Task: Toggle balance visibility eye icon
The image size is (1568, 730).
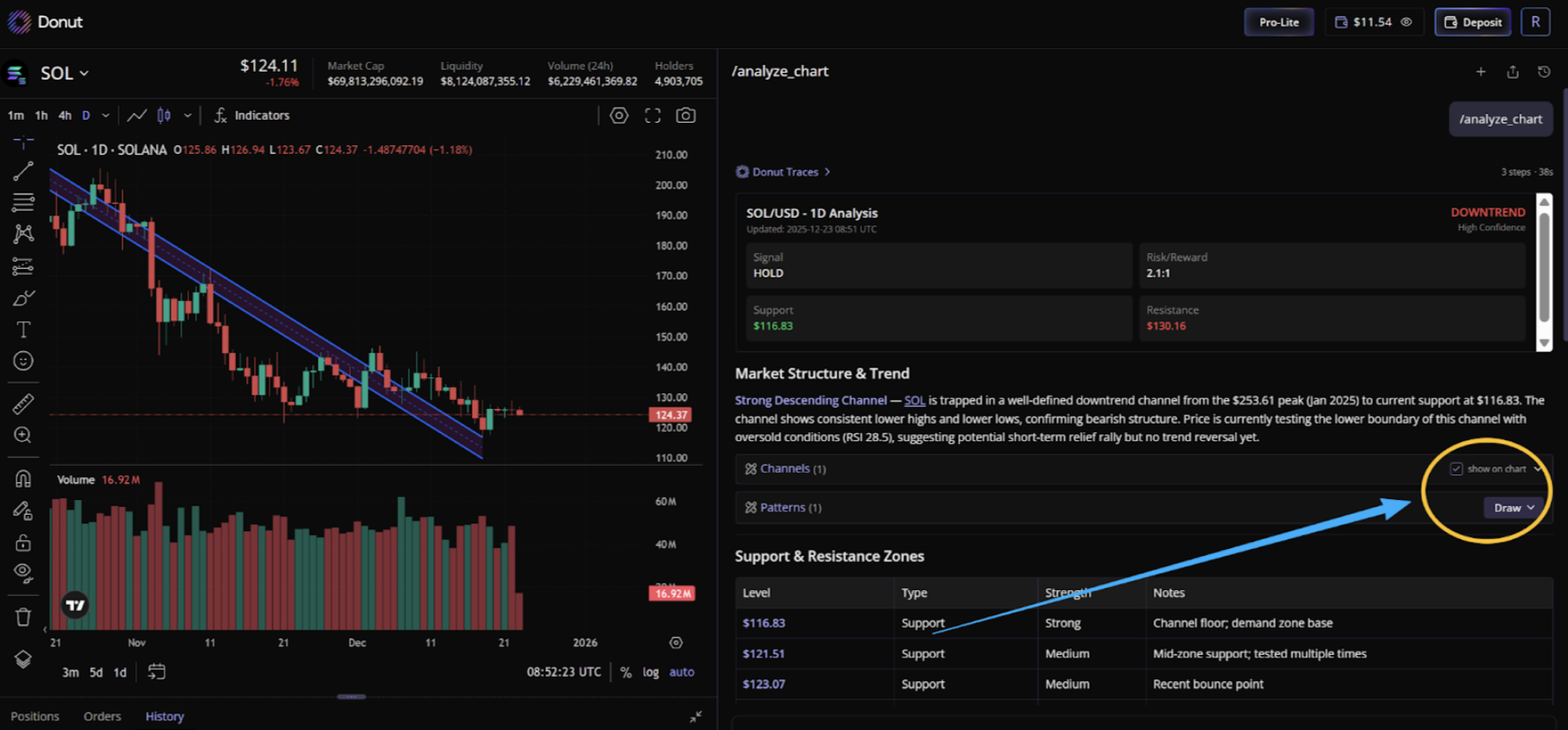Action: point(1406,22)
